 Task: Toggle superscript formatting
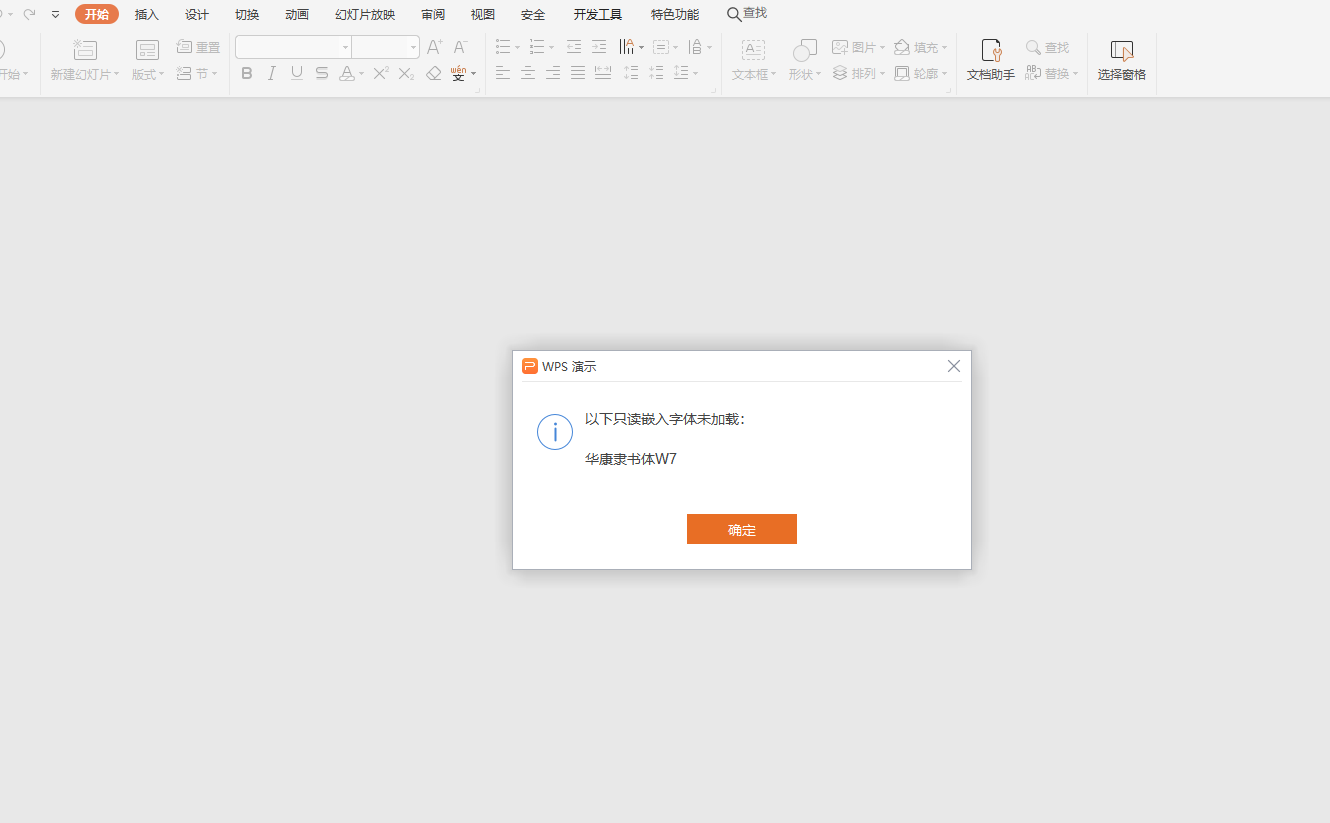381,73
